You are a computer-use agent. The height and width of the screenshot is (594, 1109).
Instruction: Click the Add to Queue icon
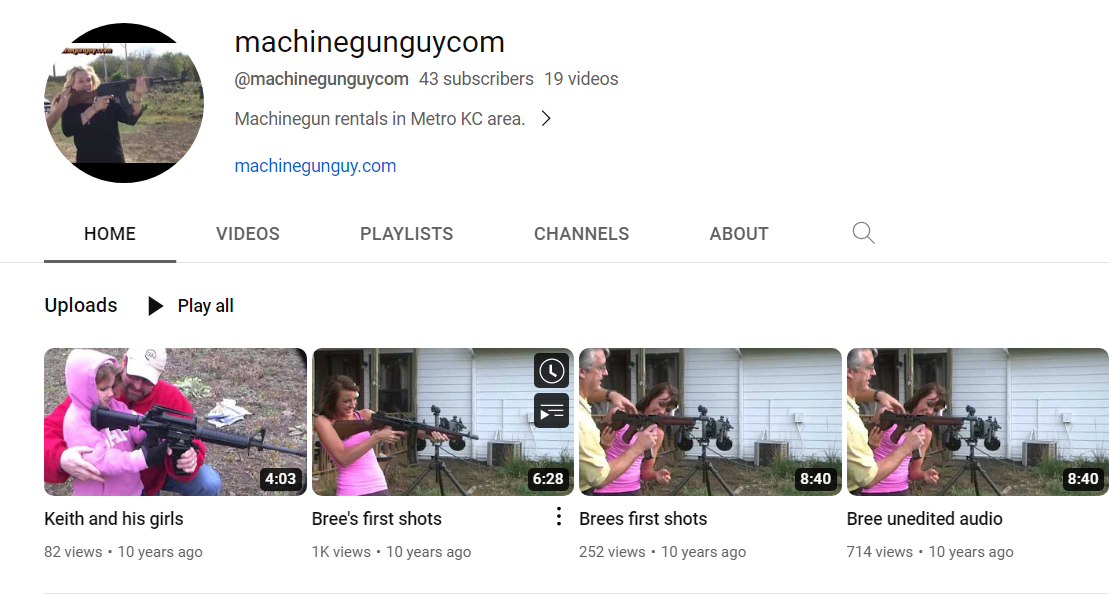point(551,410)
